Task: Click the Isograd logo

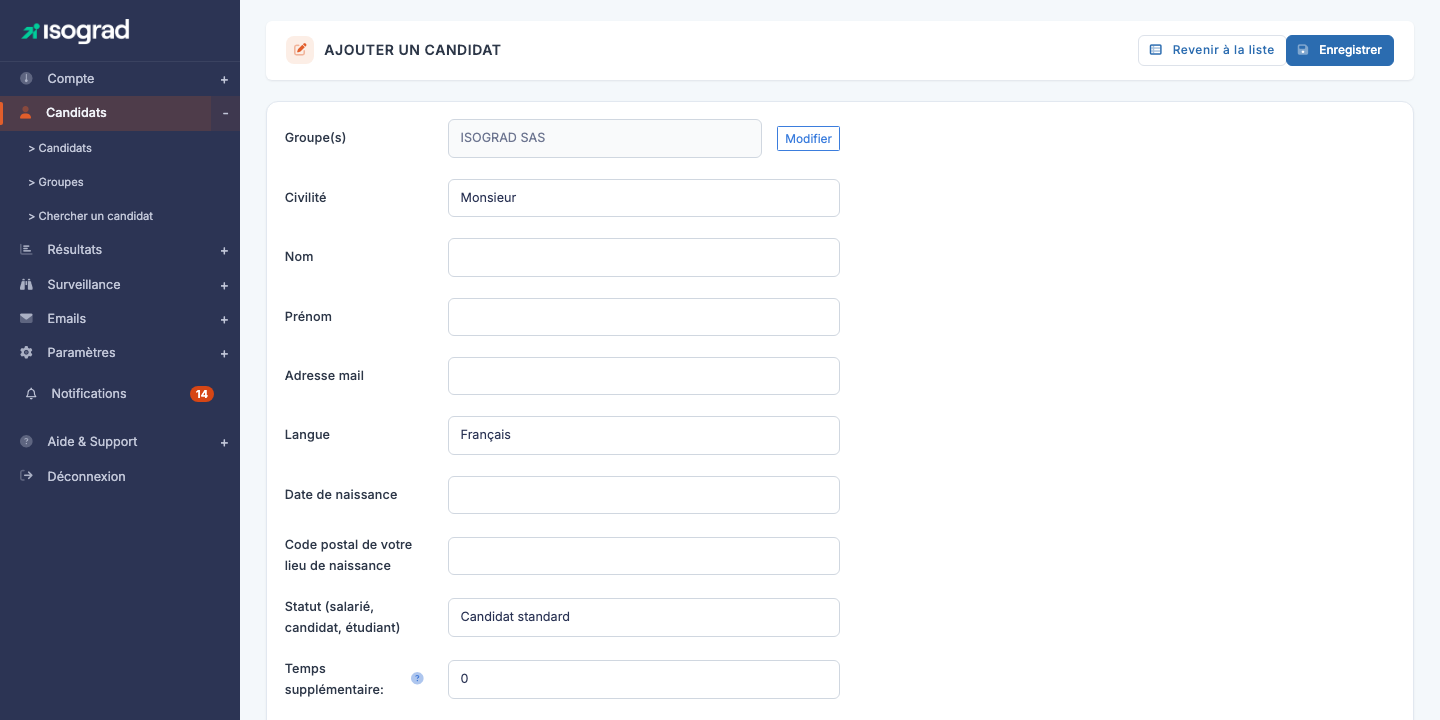Action: [76, 31]
